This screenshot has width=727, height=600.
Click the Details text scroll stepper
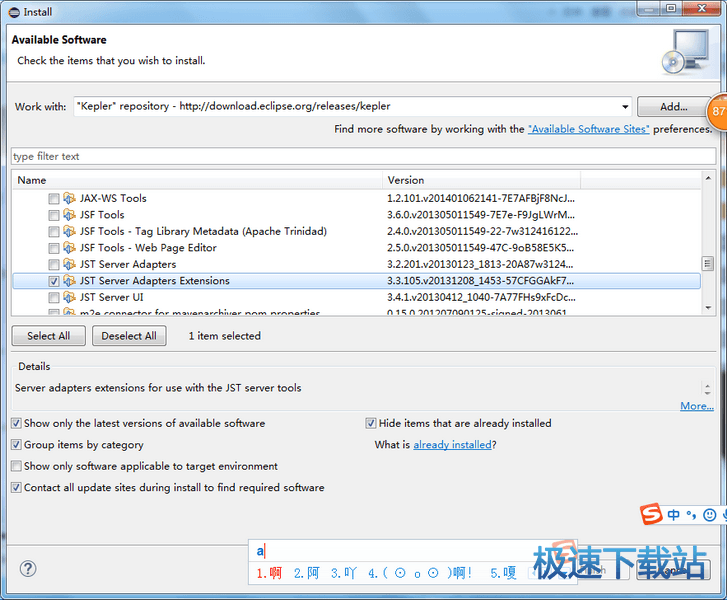707,389
